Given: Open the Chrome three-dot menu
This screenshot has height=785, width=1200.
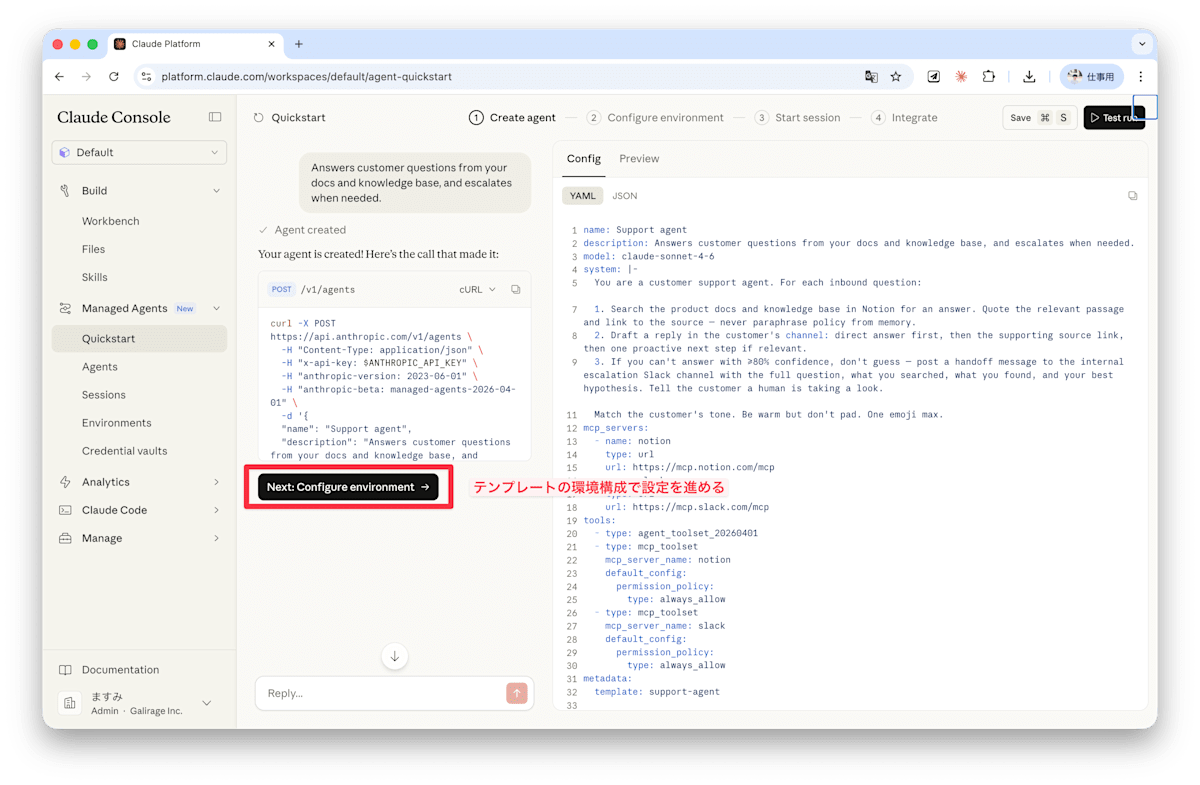Looking at the screenshot, I should pos(1141,76).
